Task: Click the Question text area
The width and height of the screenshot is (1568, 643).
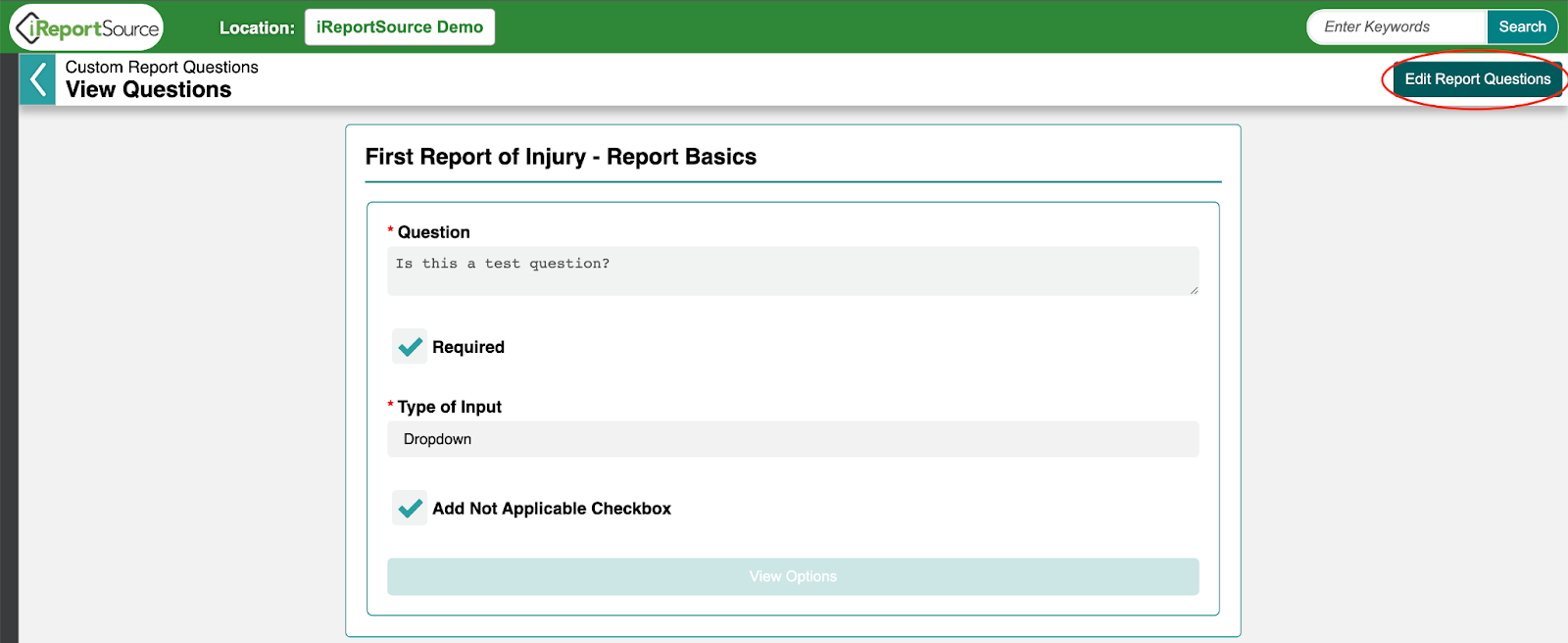Action: click(793, 271)
